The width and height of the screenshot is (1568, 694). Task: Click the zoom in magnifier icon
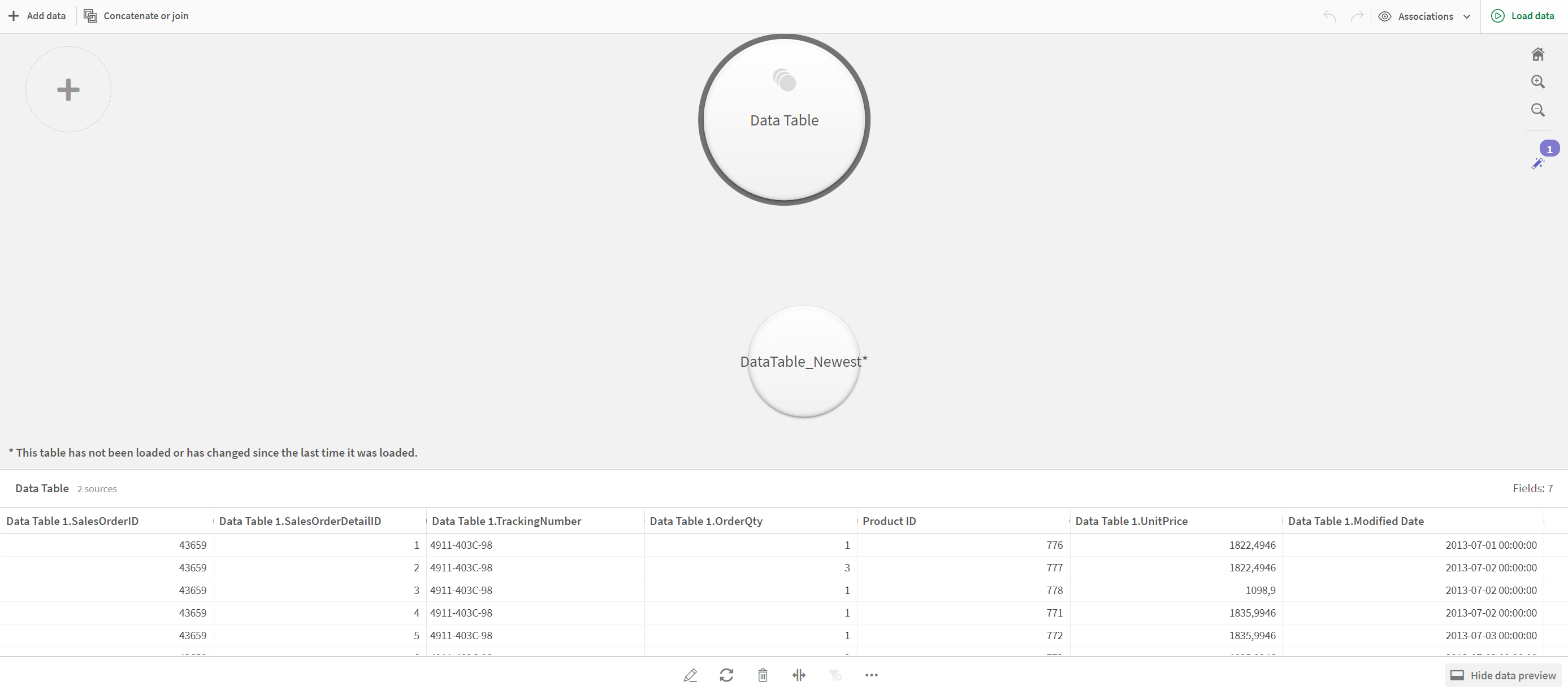coord(1539,82)
